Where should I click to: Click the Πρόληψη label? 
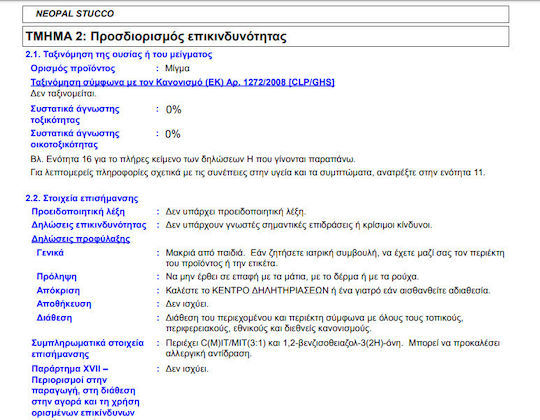point(57,276)
